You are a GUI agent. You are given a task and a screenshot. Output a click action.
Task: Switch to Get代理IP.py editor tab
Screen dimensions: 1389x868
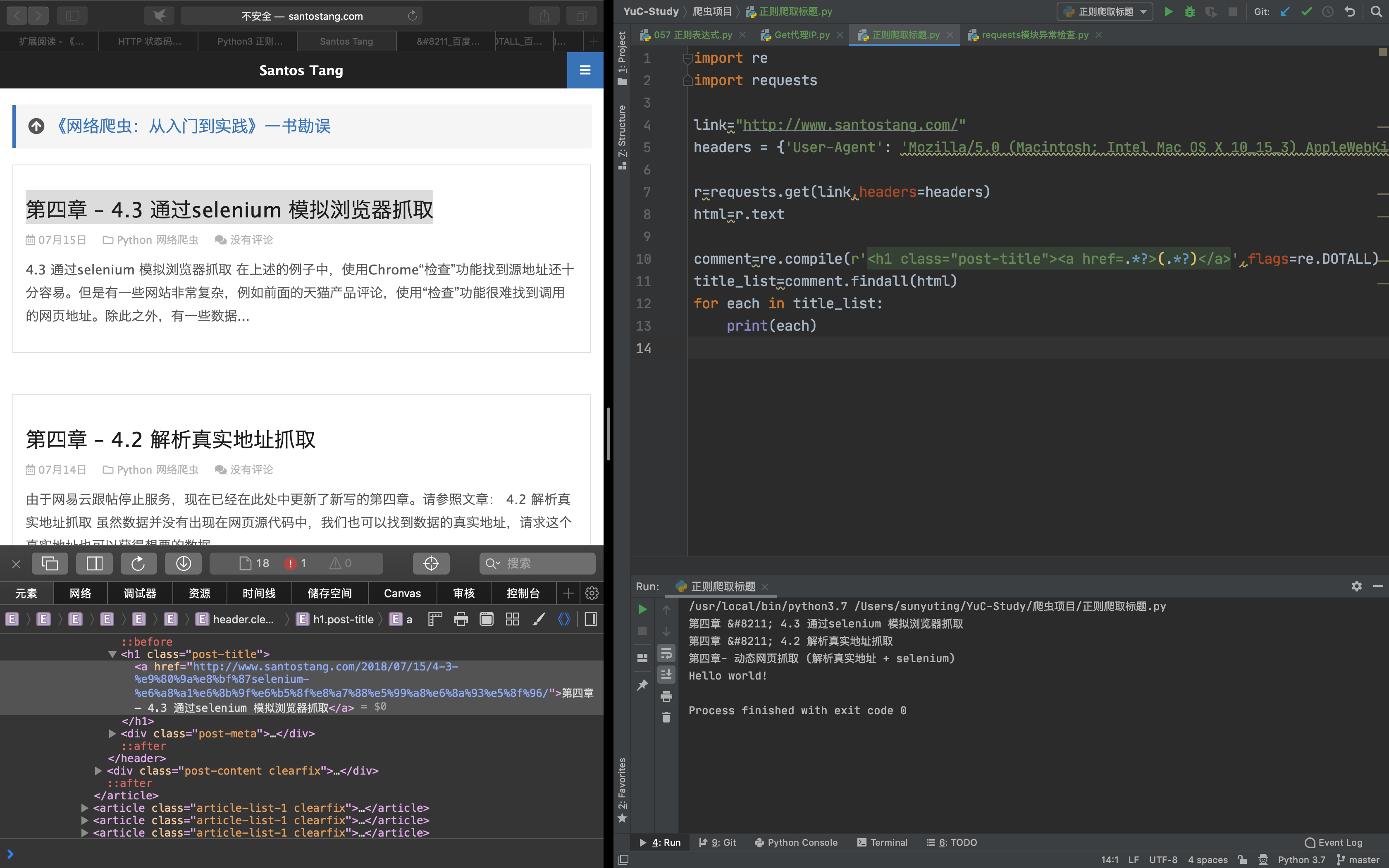[x=802, y=35]
